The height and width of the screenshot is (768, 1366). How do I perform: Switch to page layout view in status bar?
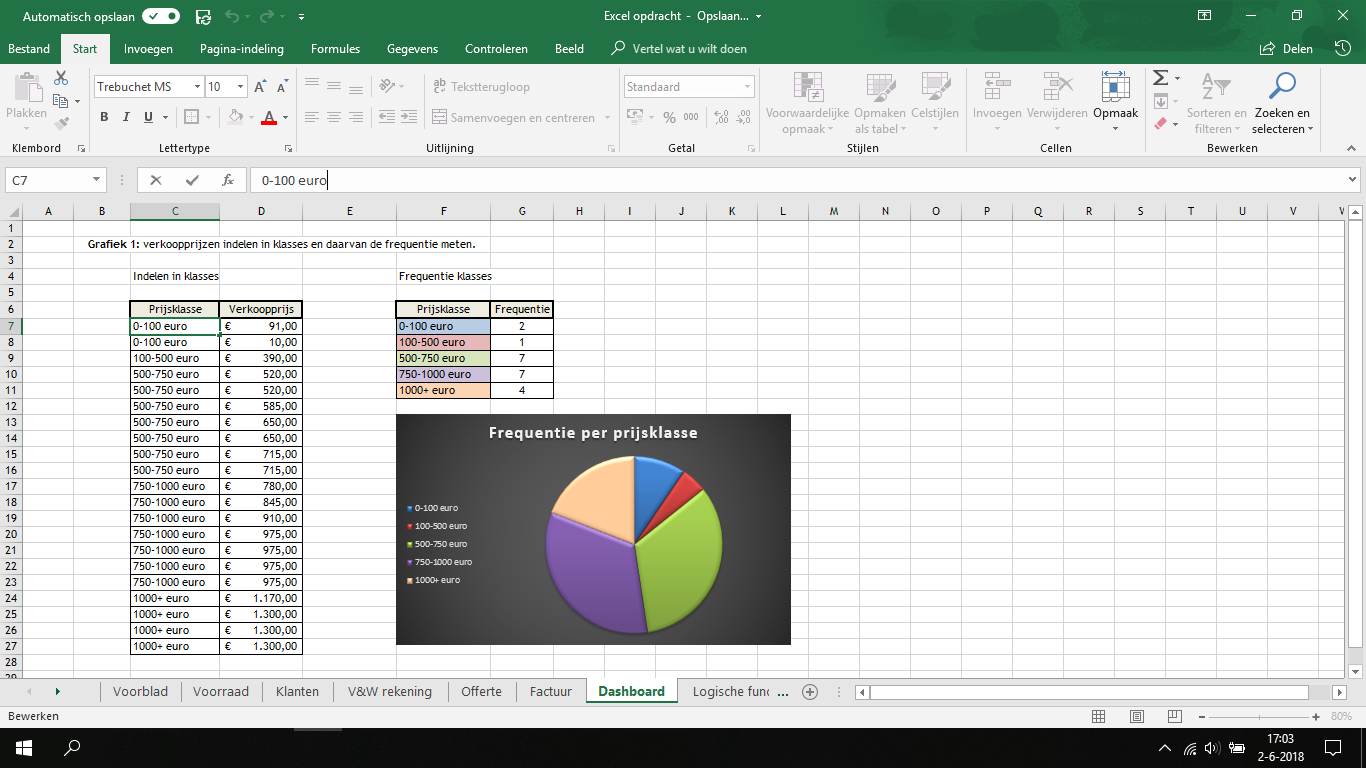coord(1137,716)
